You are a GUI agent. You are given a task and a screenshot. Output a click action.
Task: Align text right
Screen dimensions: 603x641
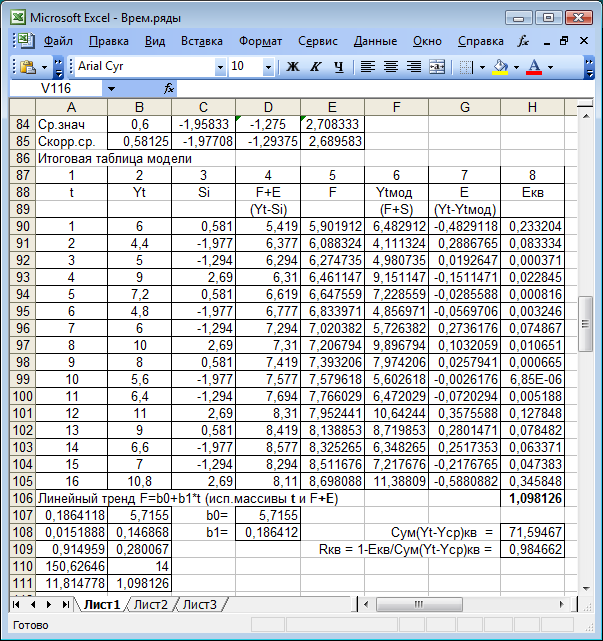414,67
